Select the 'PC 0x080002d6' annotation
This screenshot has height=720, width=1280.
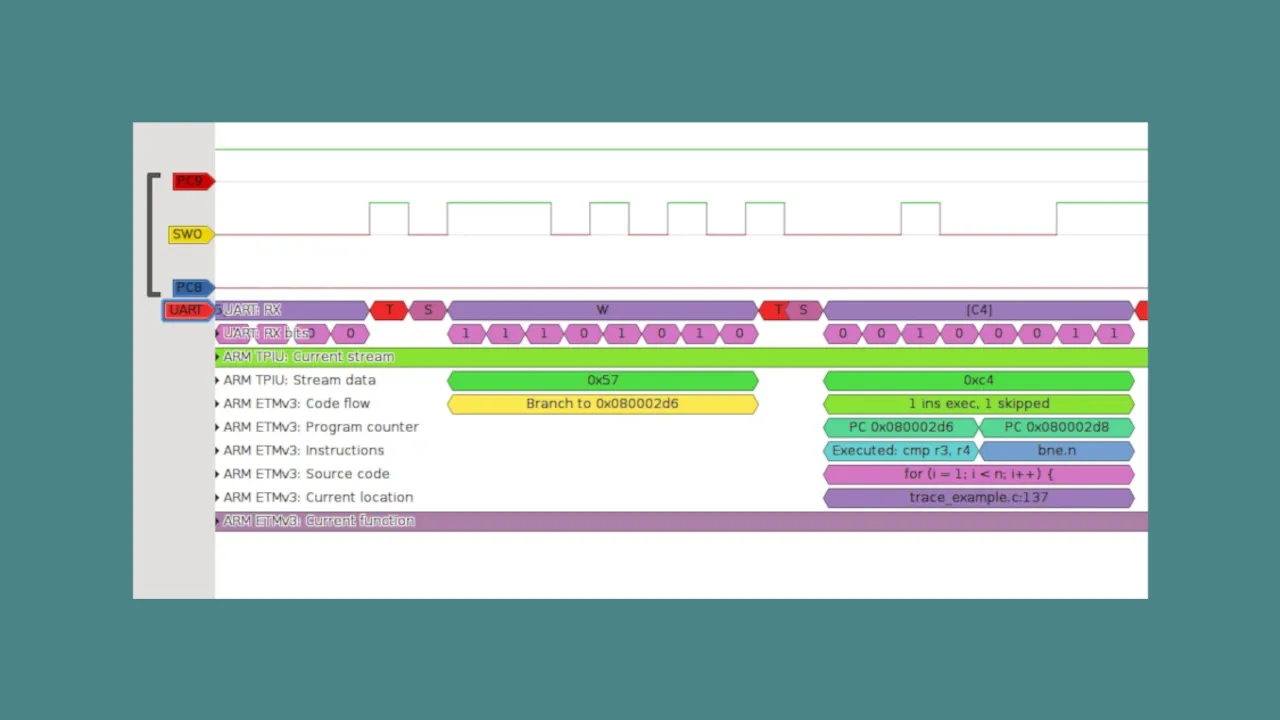pos(901,427)
